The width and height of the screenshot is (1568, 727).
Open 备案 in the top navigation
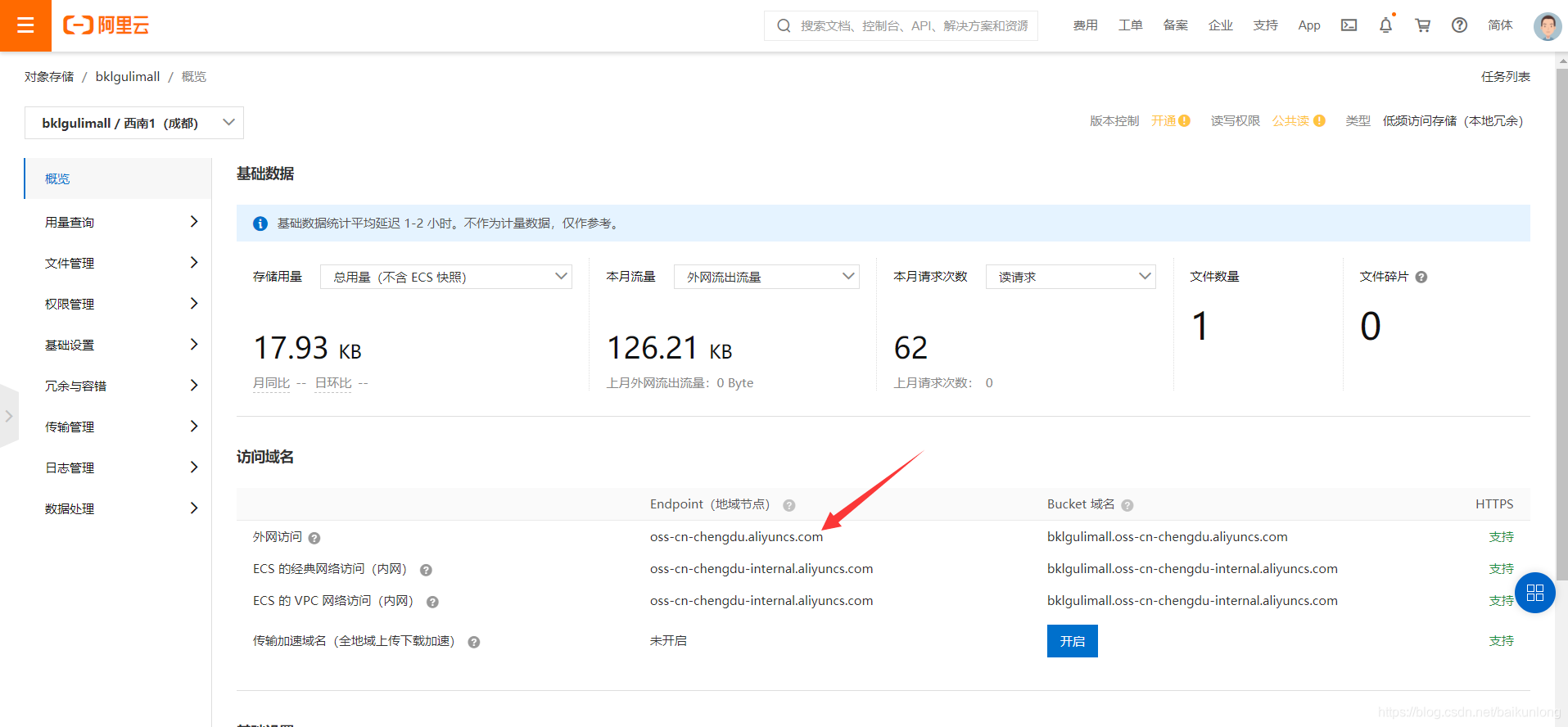pos(1176,25)
